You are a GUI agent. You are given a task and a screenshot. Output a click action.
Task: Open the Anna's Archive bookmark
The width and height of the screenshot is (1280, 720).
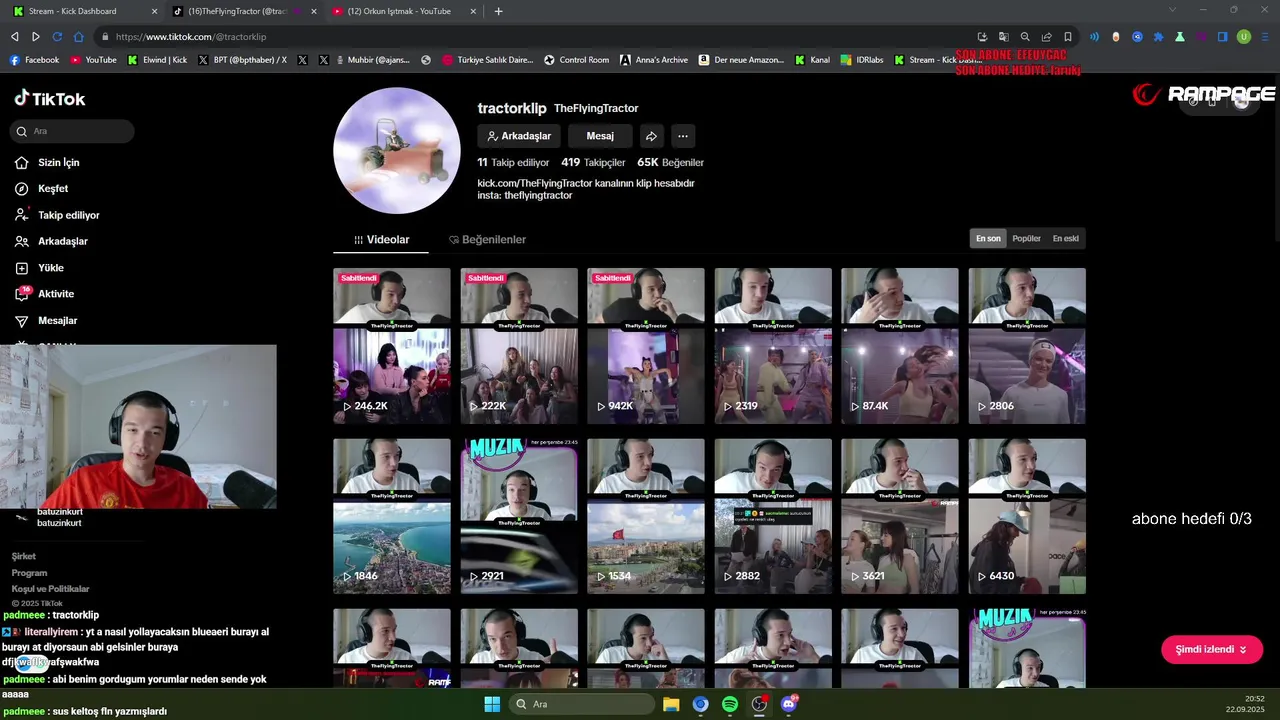(653, 60)
